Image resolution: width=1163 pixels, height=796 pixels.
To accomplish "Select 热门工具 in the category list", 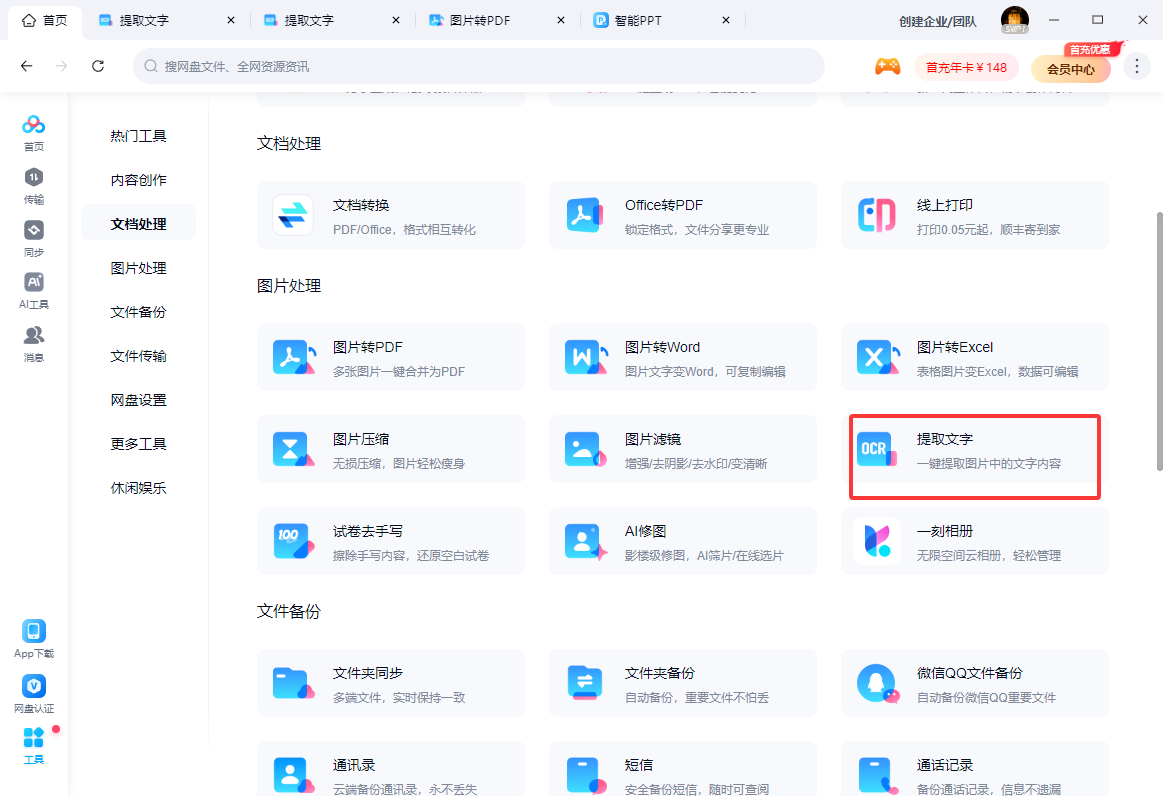I will [138, 136].
